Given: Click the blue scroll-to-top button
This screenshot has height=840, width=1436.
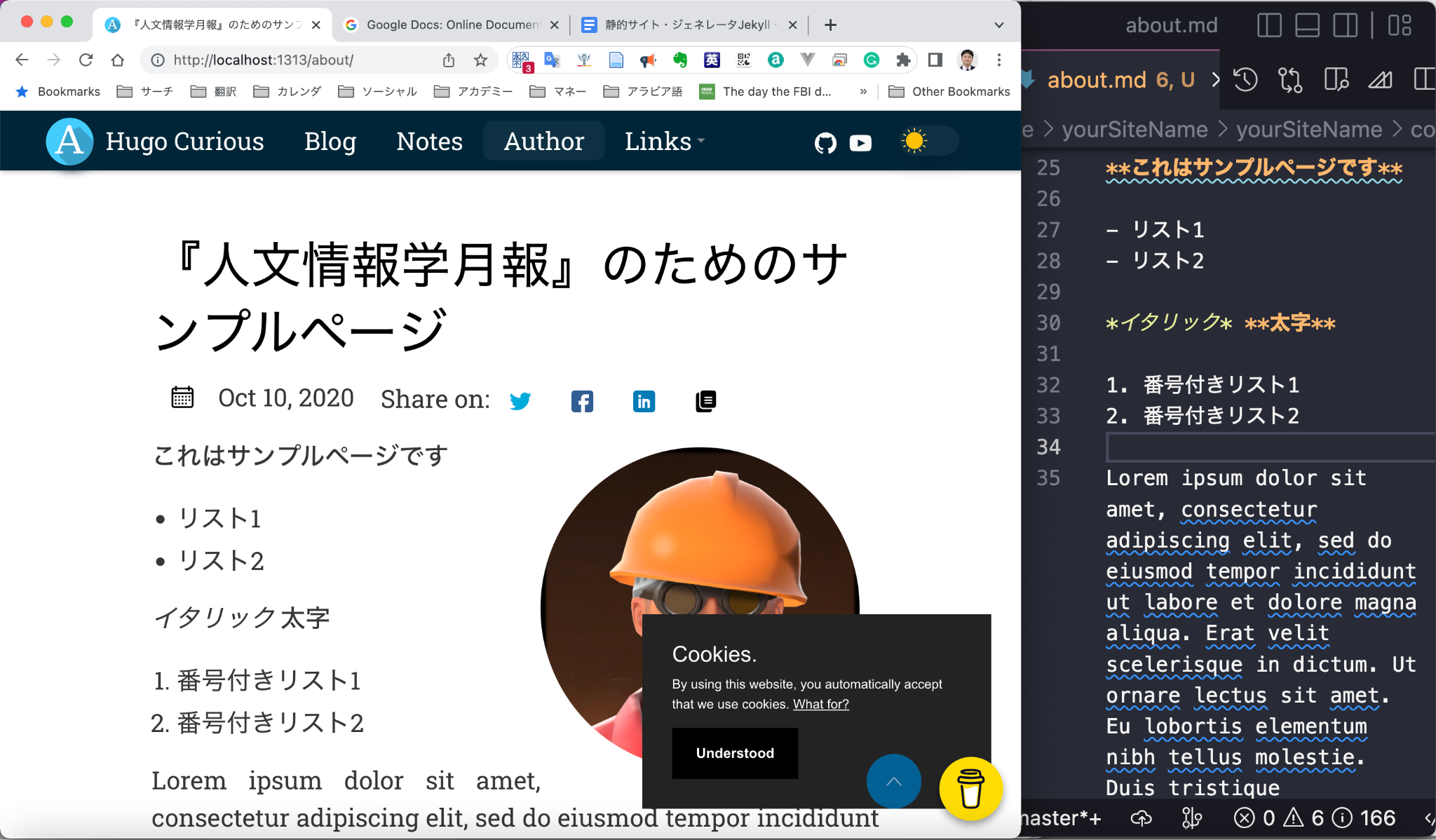Looking at the screenshot, I should tap(894, 781).
